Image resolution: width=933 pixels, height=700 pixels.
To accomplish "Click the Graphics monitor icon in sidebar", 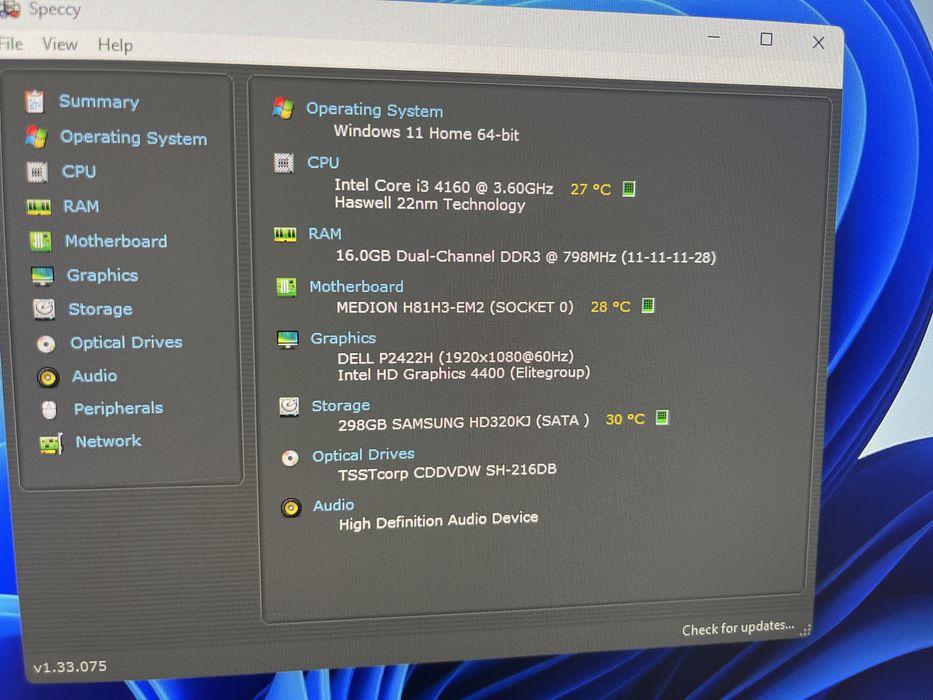I will pyautogui.click(x=42, y=276).
